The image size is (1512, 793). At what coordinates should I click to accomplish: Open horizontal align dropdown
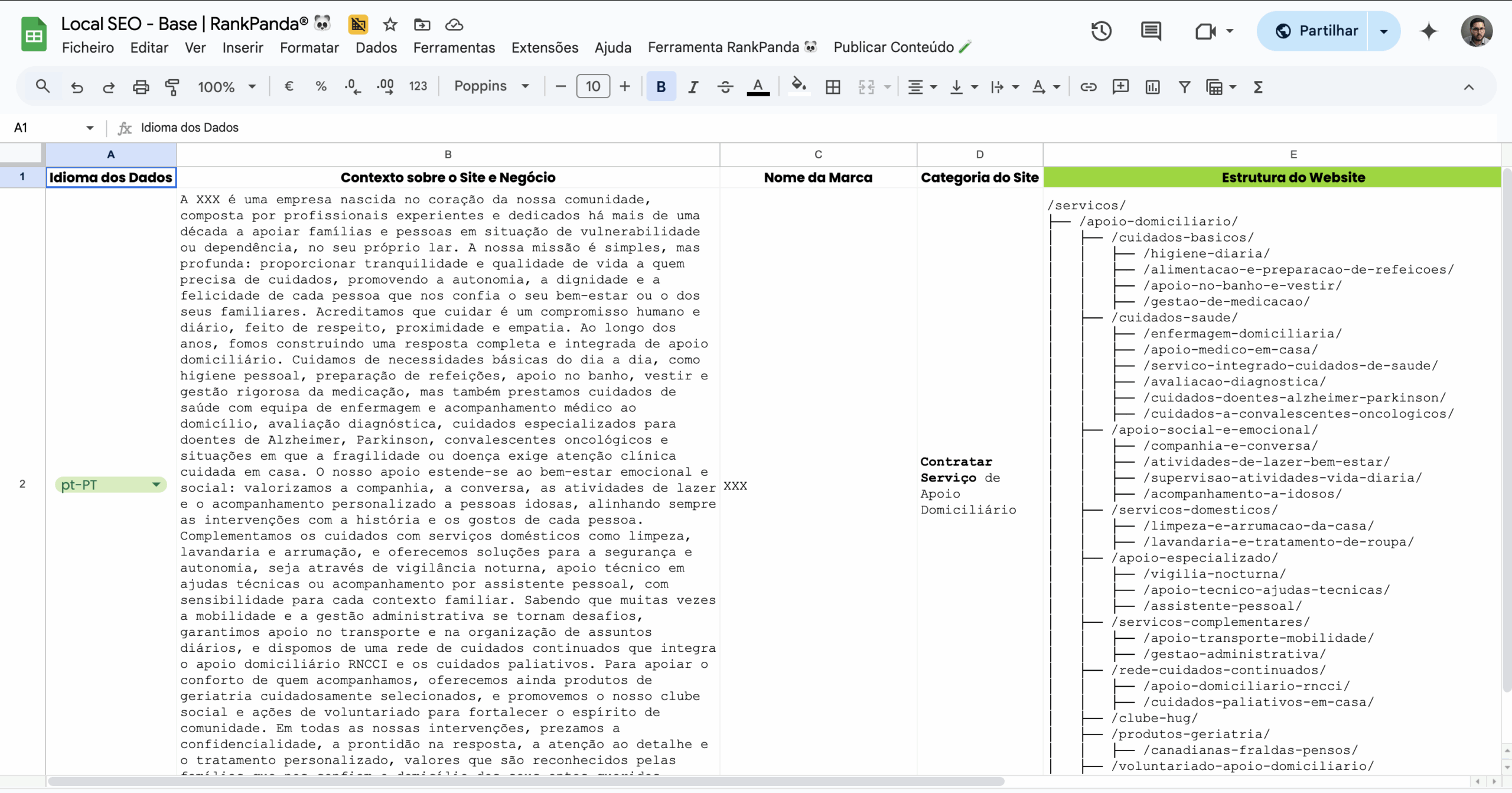922,87
